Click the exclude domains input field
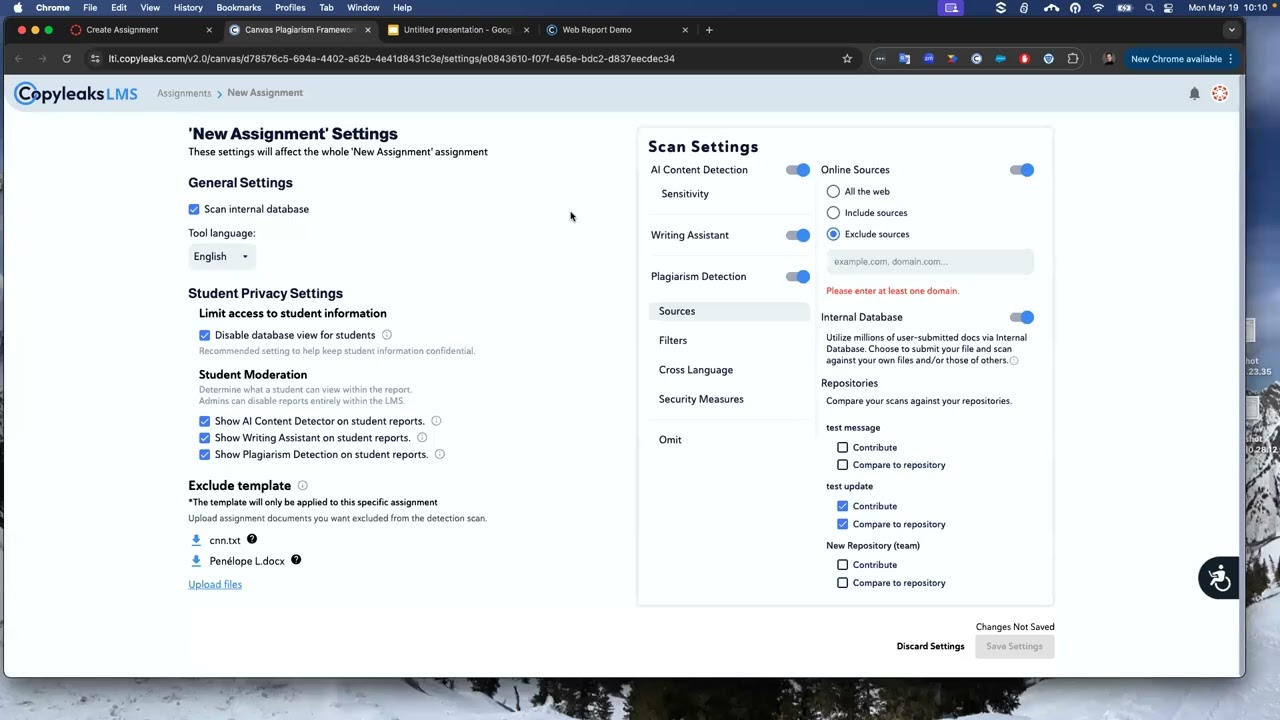The height and width of the screenshot is (720, 1280). (930, 262)
